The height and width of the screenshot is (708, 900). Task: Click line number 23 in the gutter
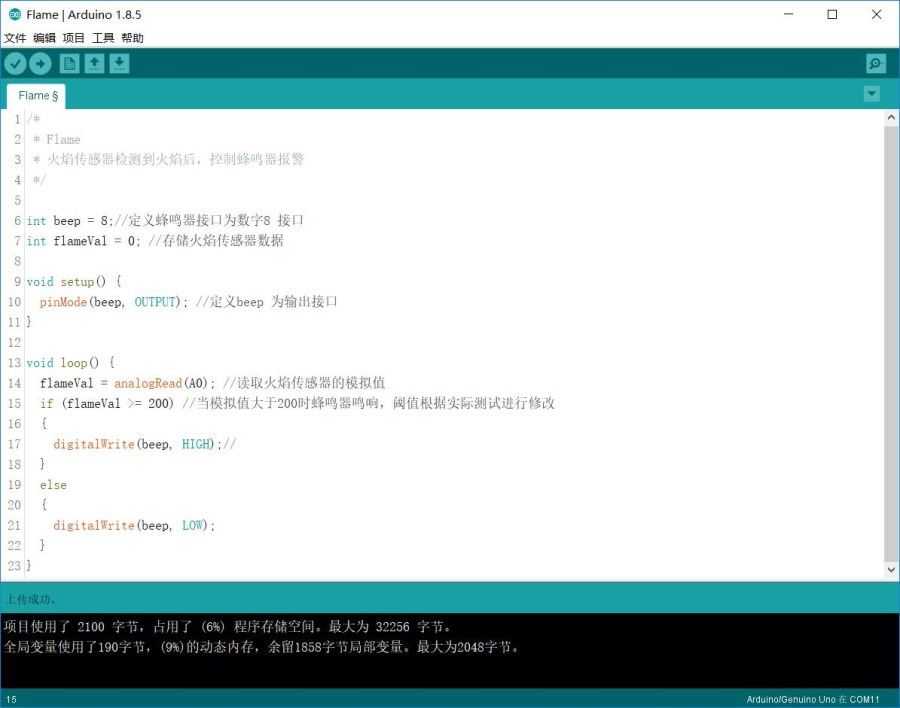14,566
